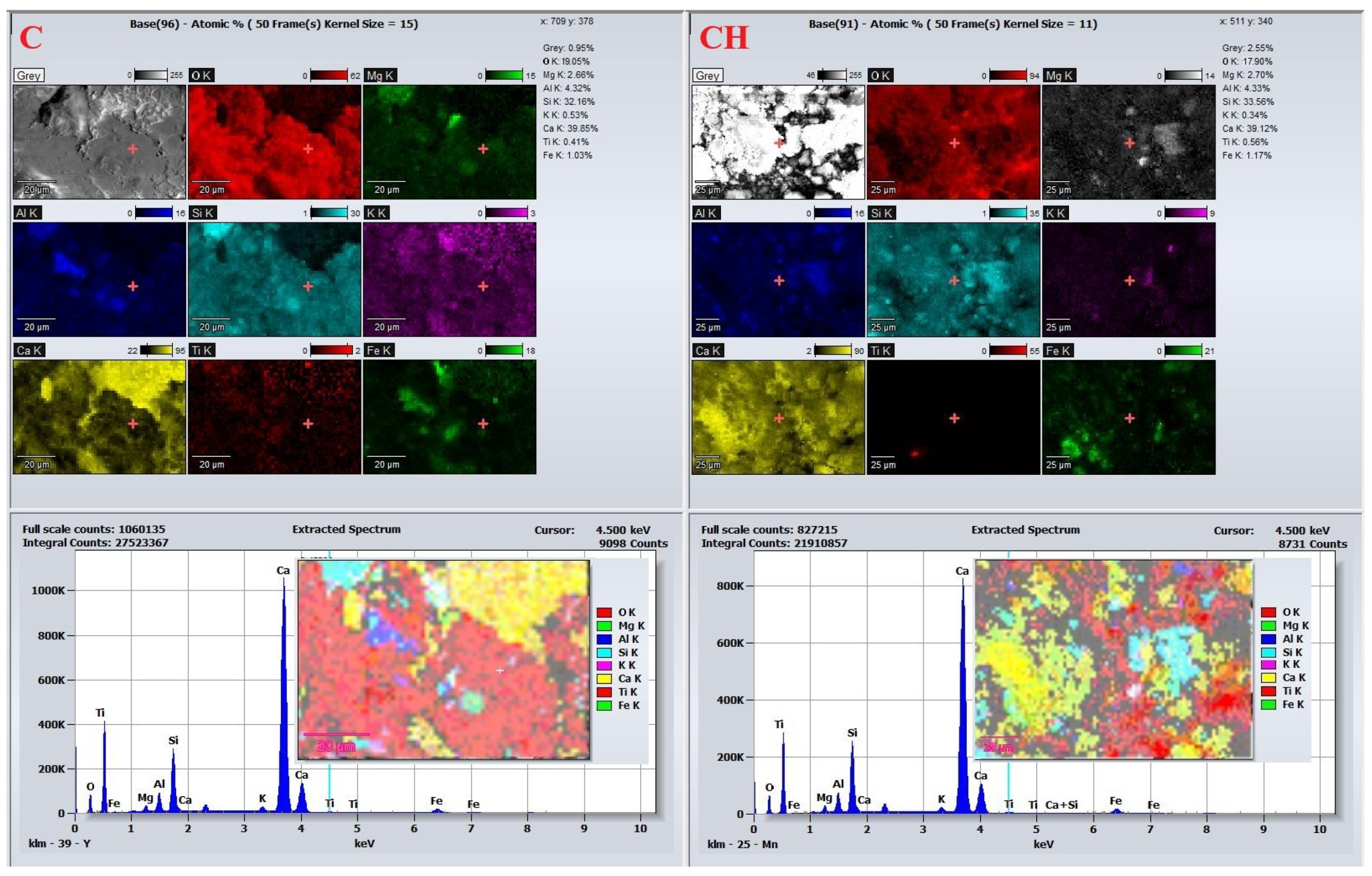Click the Ca K yellow swatch in right legend

coord(1268,678)
